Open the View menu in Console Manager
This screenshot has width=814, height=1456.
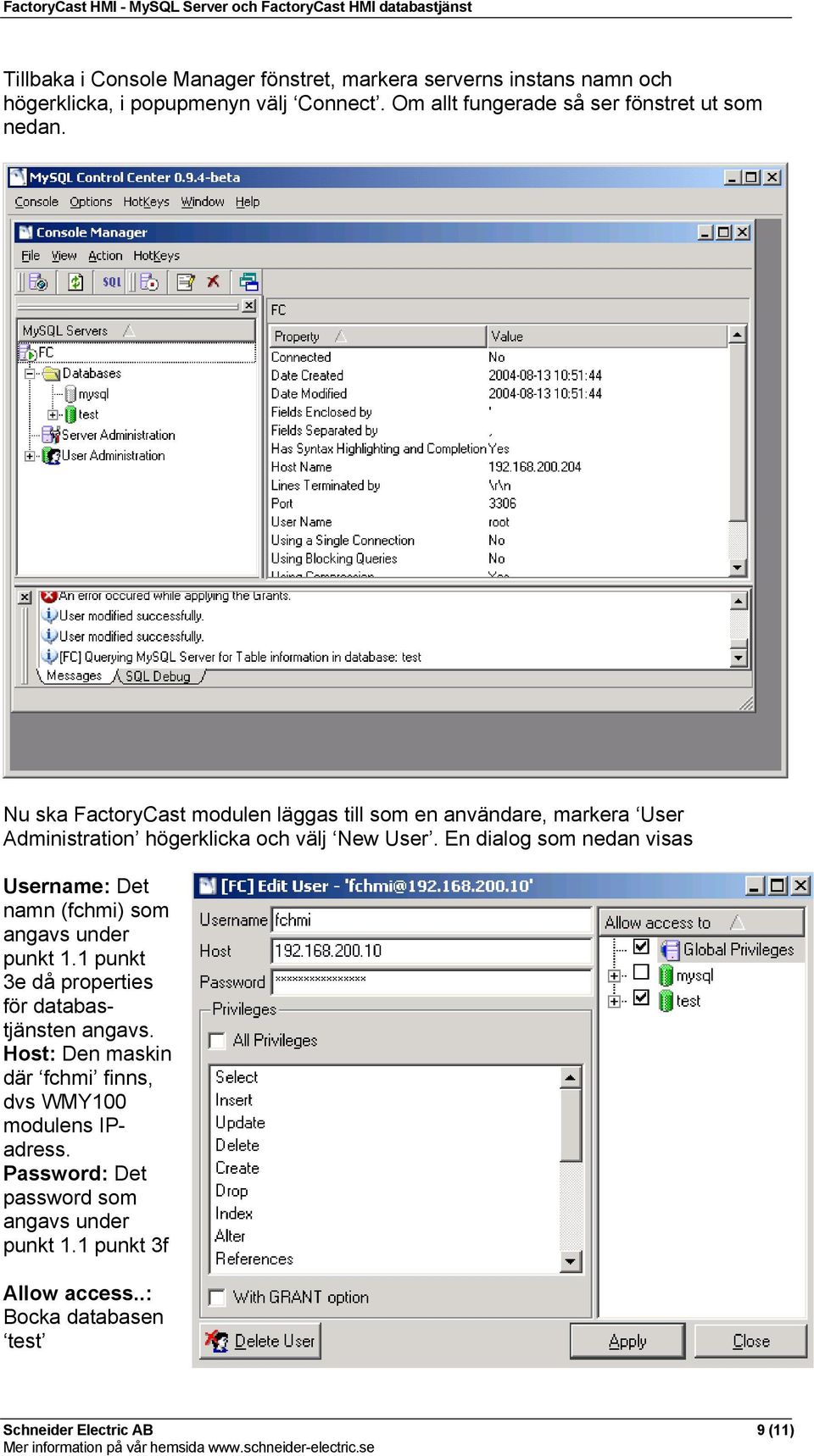pos(64,256)
